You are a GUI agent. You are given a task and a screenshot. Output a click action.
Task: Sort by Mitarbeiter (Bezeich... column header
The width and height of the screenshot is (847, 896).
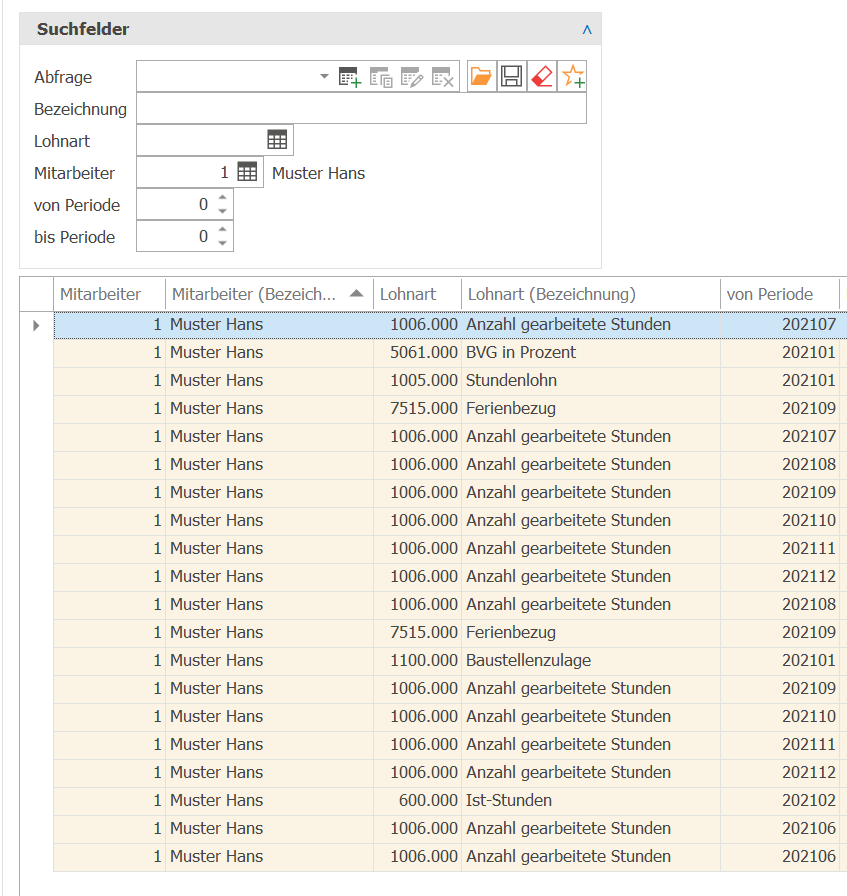269,294
